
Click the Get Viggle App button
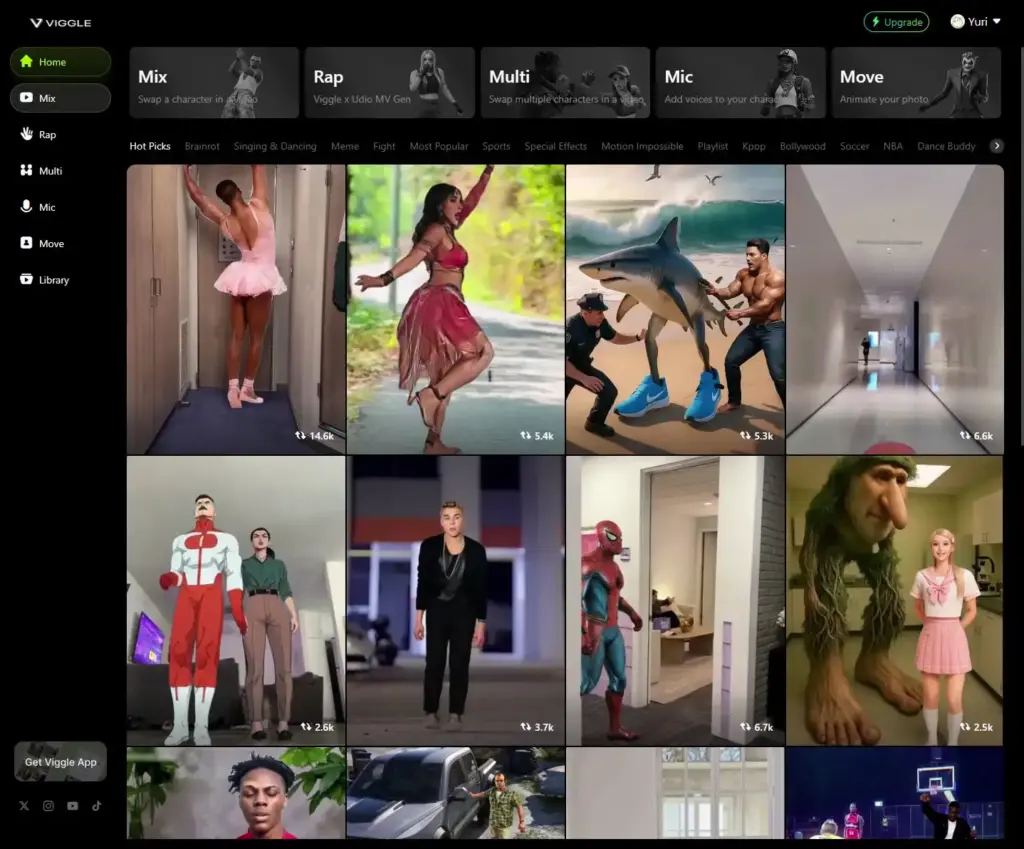pos(60,761)
